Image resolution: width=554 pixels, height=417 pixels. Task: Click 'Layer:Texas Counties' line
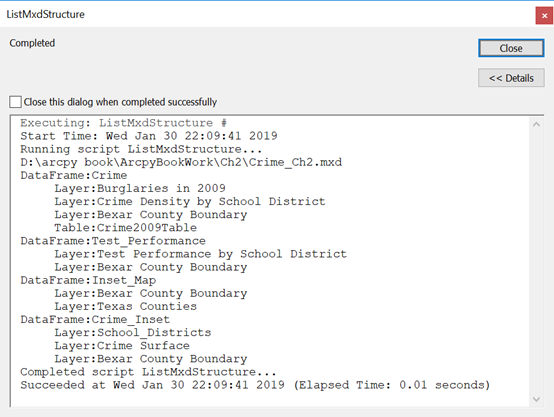pos(125,306)
